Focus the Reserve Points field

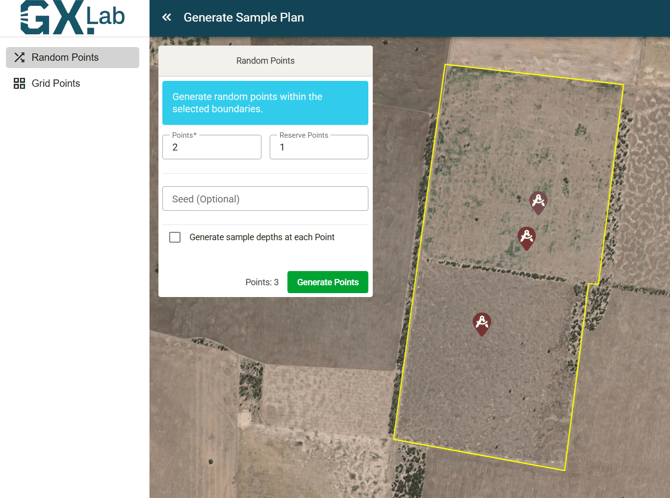tap(318, 148)
